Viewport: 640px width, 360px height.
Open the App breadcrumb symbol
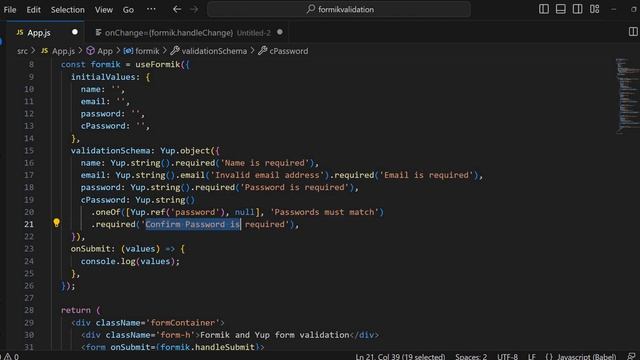click(105, 51)
